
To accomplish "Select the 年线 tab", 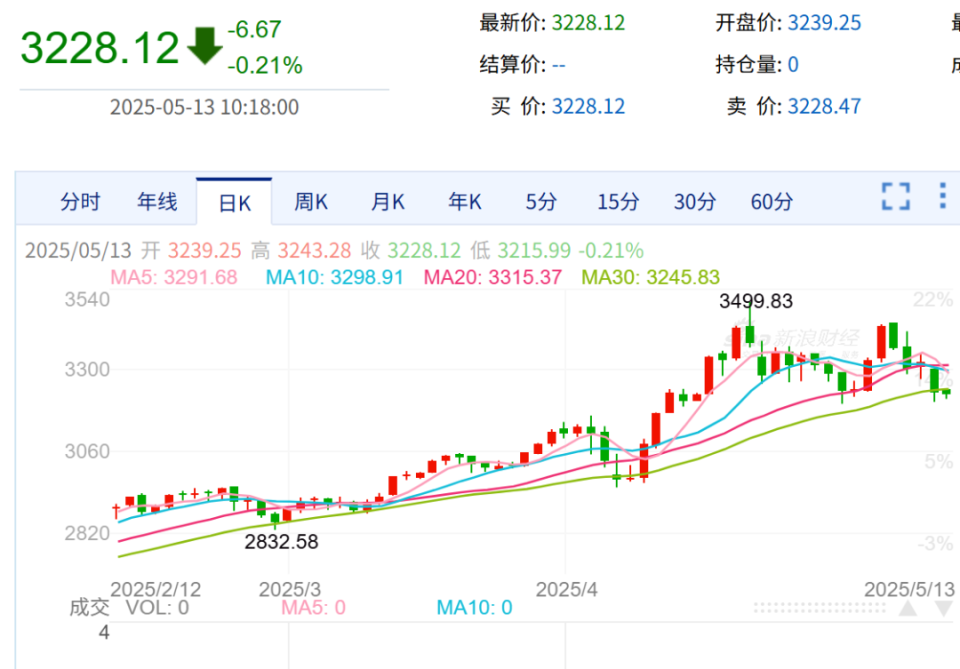I will point(157,201).
